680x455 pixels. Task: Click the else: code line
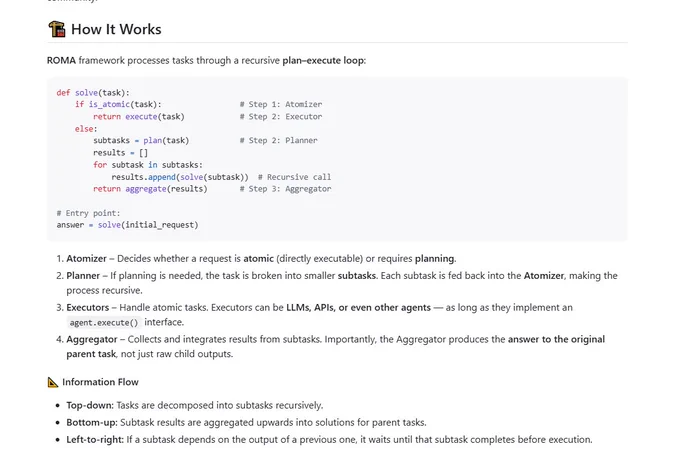[x=86, y=129]
